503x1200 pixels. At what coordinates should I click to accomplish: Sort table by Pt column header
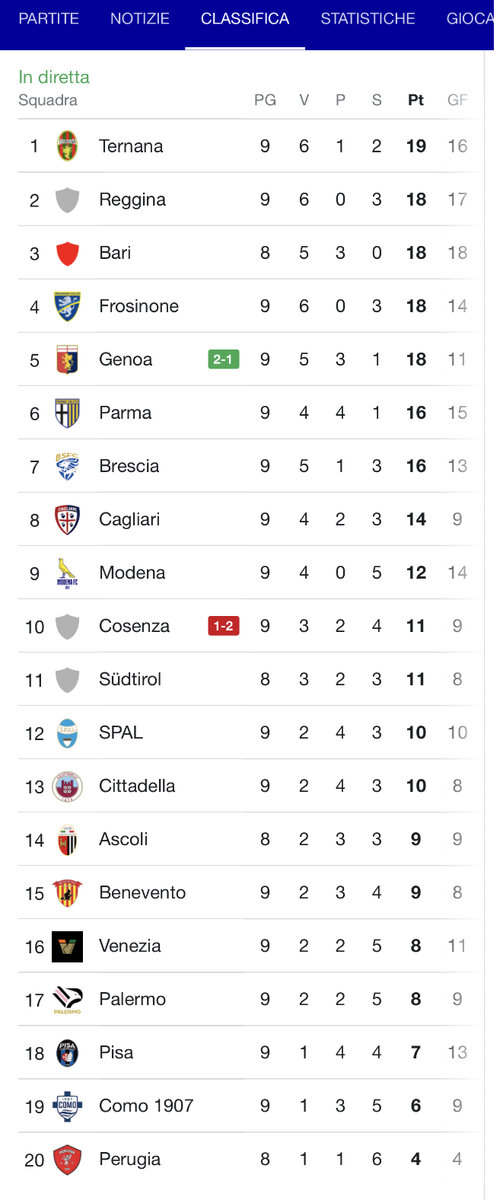[416, 100]
